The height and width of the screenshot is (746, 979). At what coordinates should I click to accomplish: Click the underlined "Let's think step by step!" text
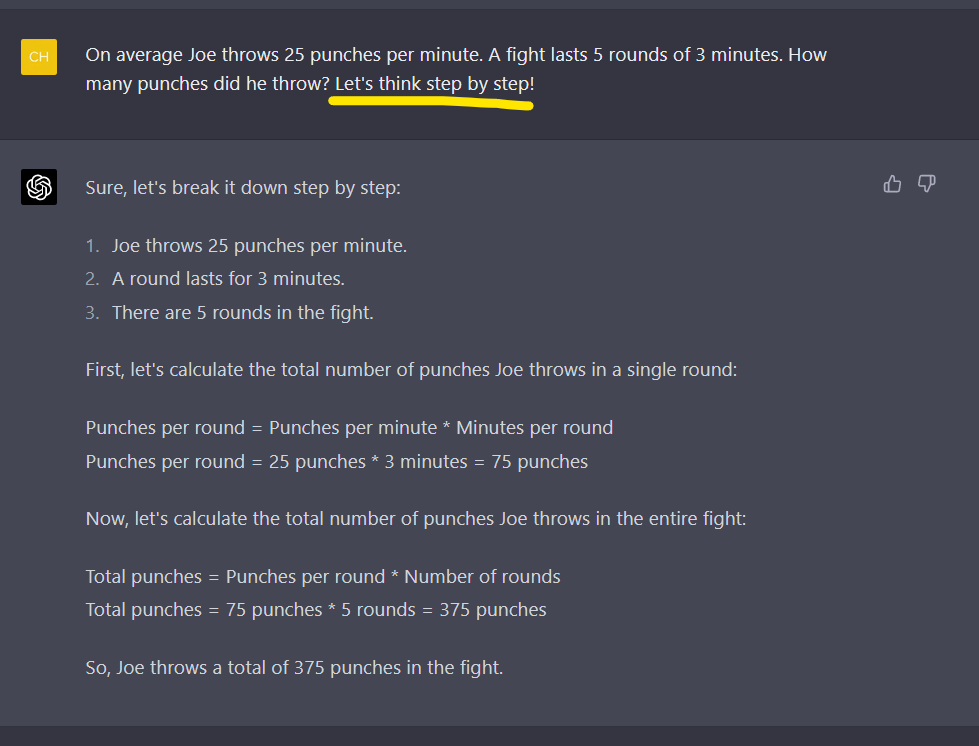pos(434,84)
